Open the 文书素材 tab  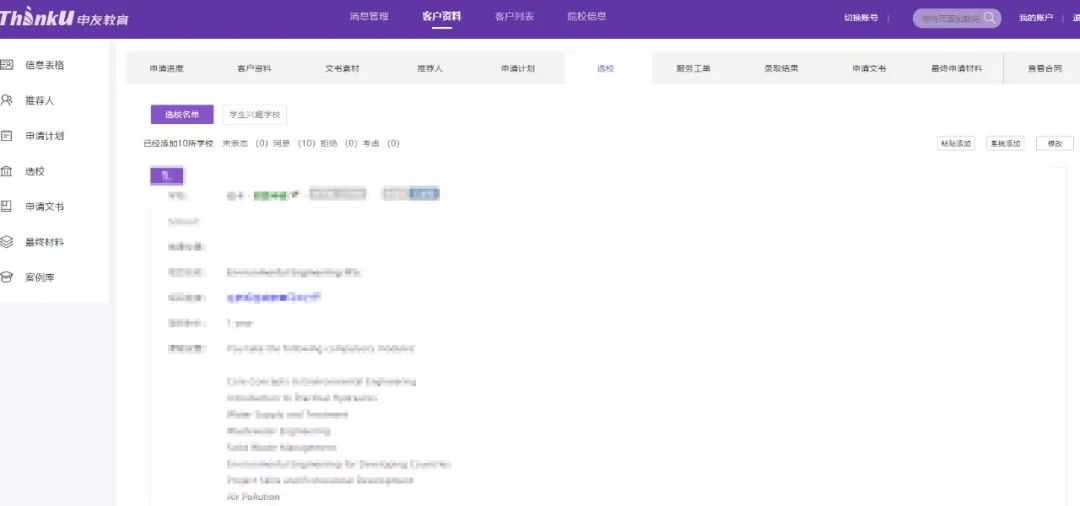342,69
